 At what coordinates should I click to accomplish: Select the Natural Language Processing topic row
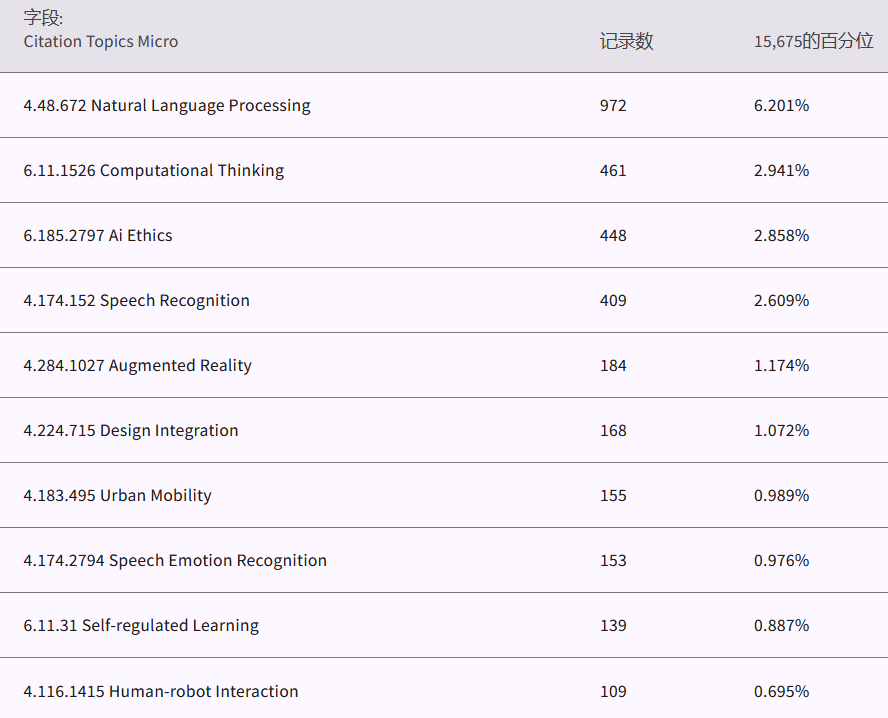167,105
